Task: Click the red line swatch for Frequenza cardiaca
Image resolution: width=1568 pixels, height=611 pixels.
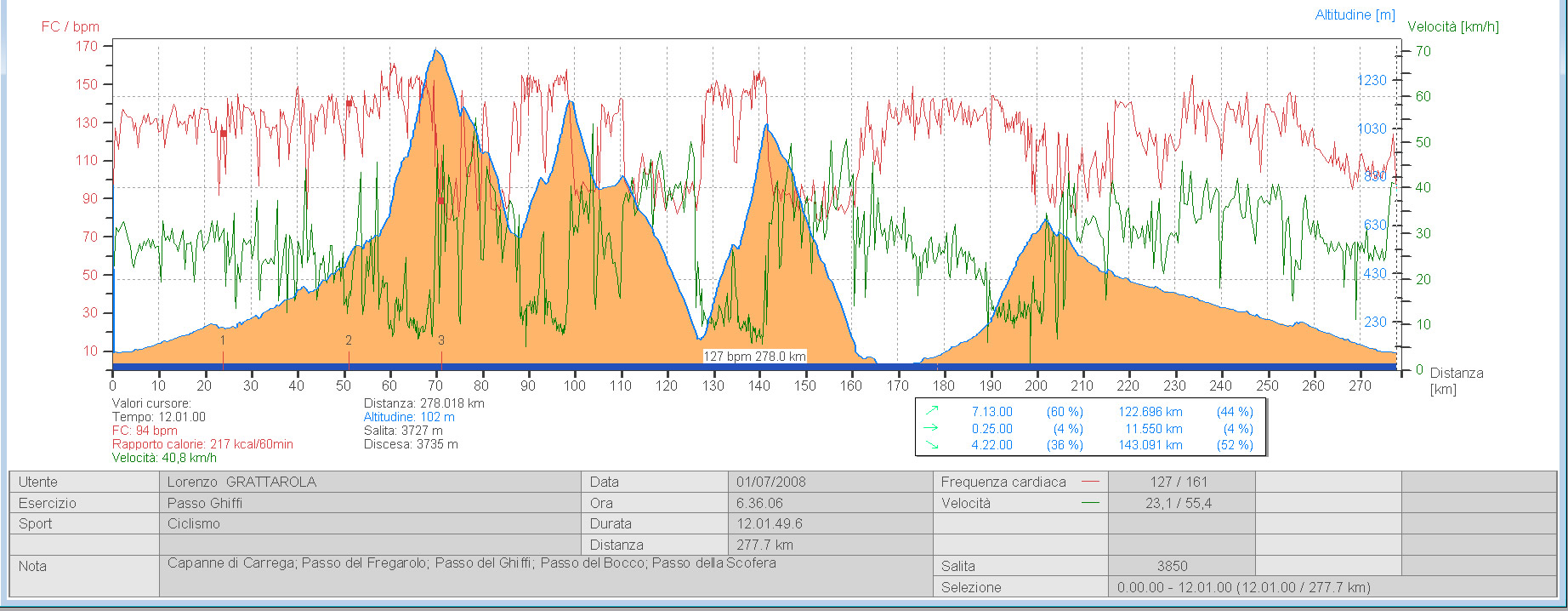Action: (x=1090, y=482)
